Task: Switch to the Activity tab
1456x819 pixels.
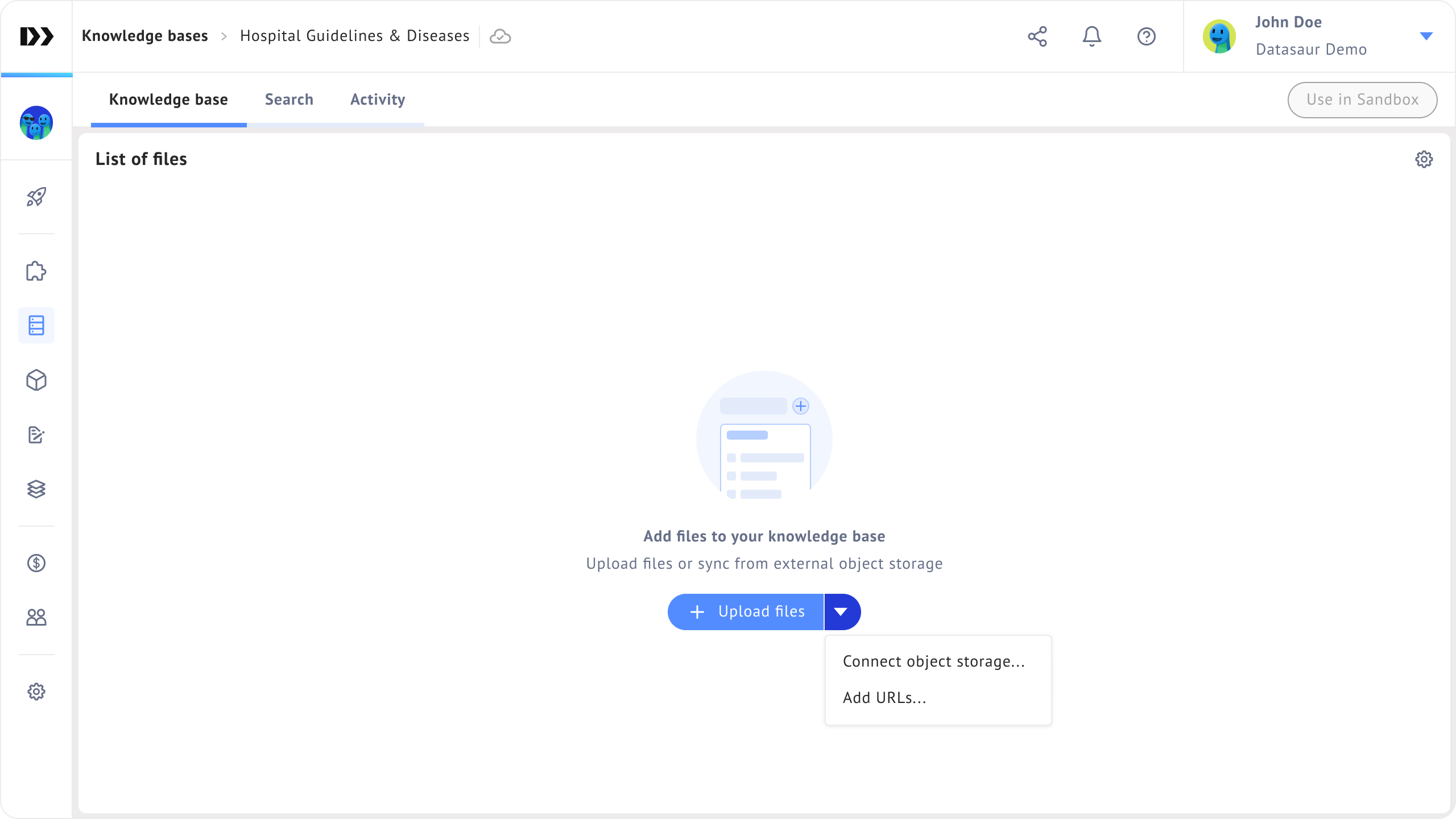Action: (378, 100)
